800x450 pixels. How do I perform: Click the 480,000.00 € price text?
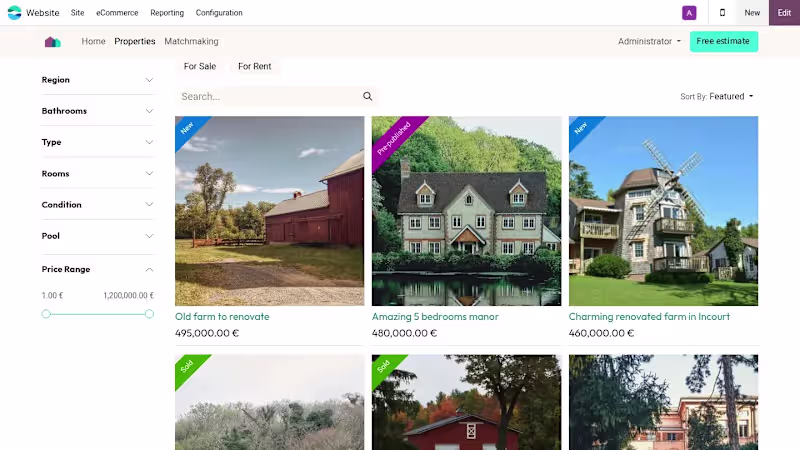point(404,333)
